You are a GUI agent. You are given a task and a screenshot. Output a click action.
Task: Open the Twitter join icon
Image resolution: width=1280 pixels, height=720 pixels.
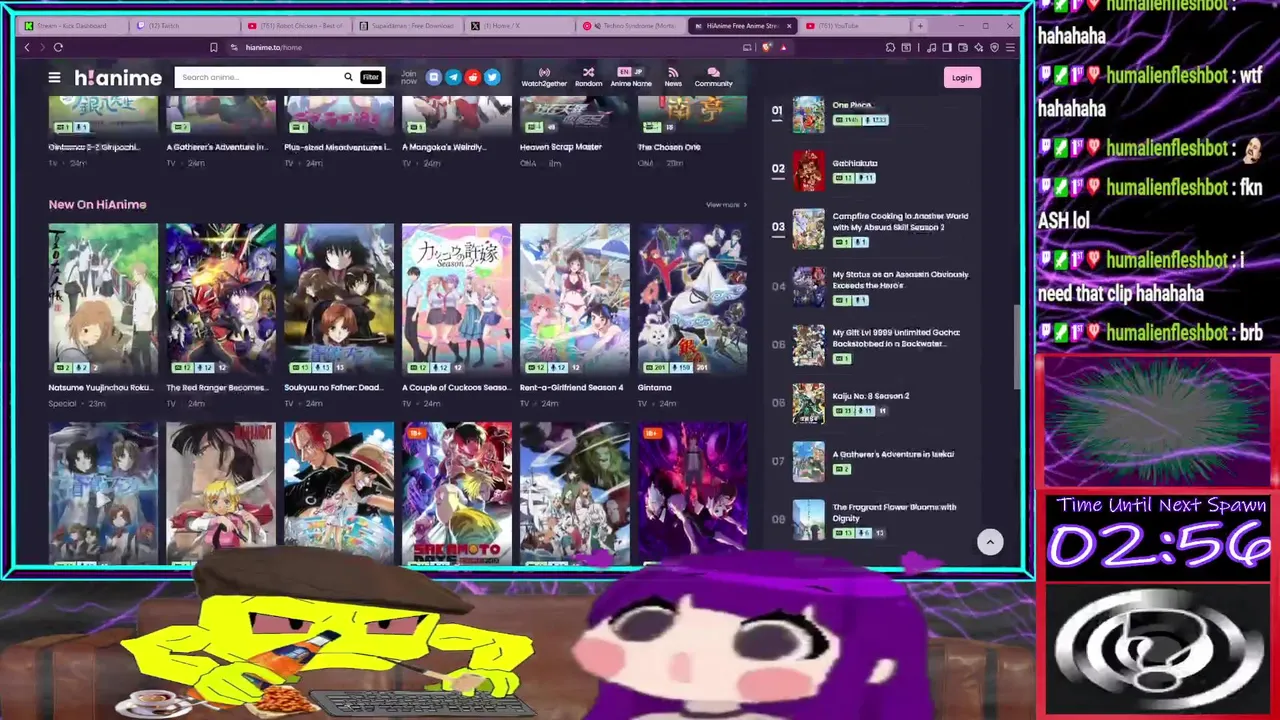pos(492,77)
